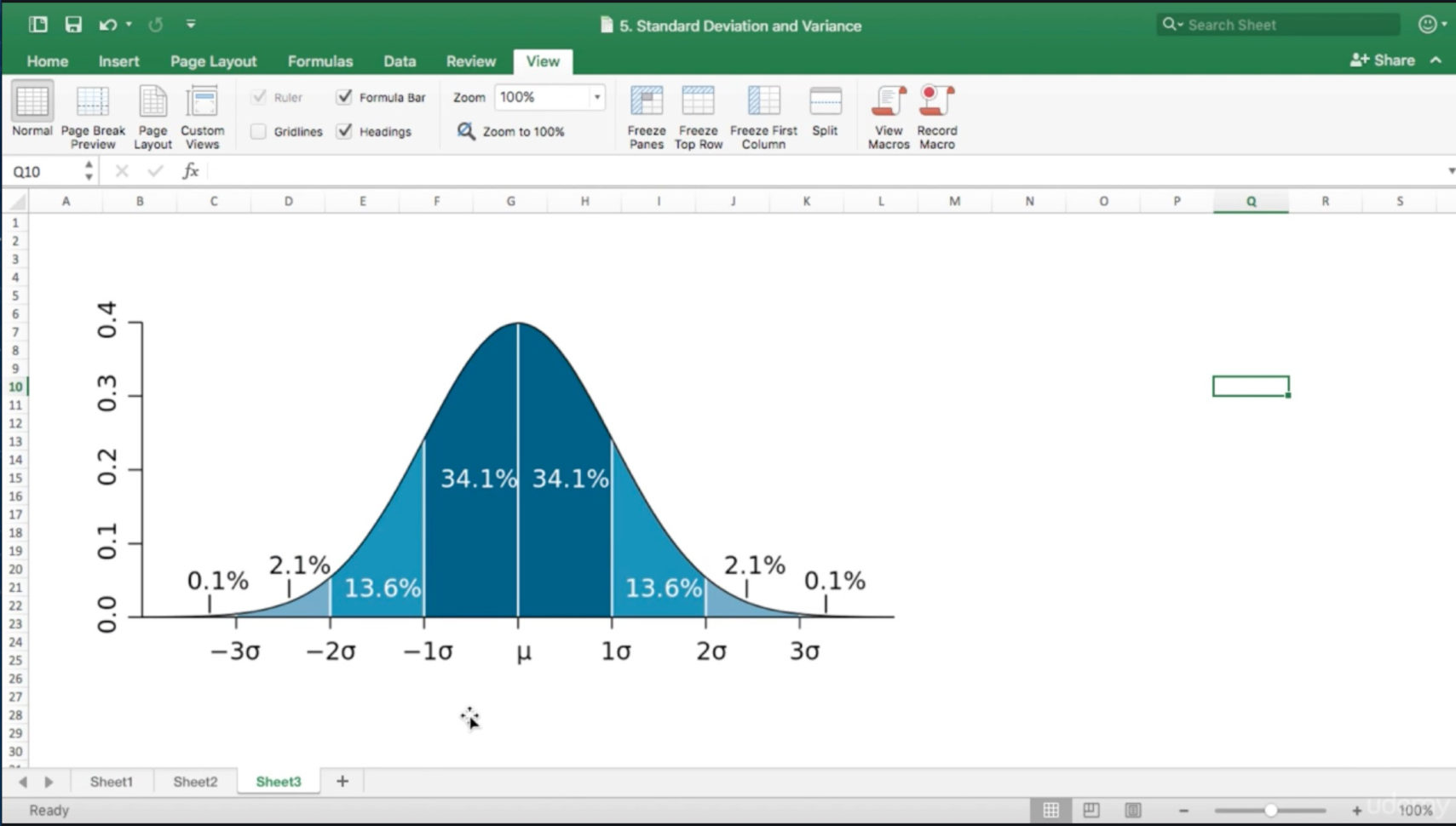The image size is (1456, 826).
Task: Toggle the Headings checkbox
Action: point(344,132)
